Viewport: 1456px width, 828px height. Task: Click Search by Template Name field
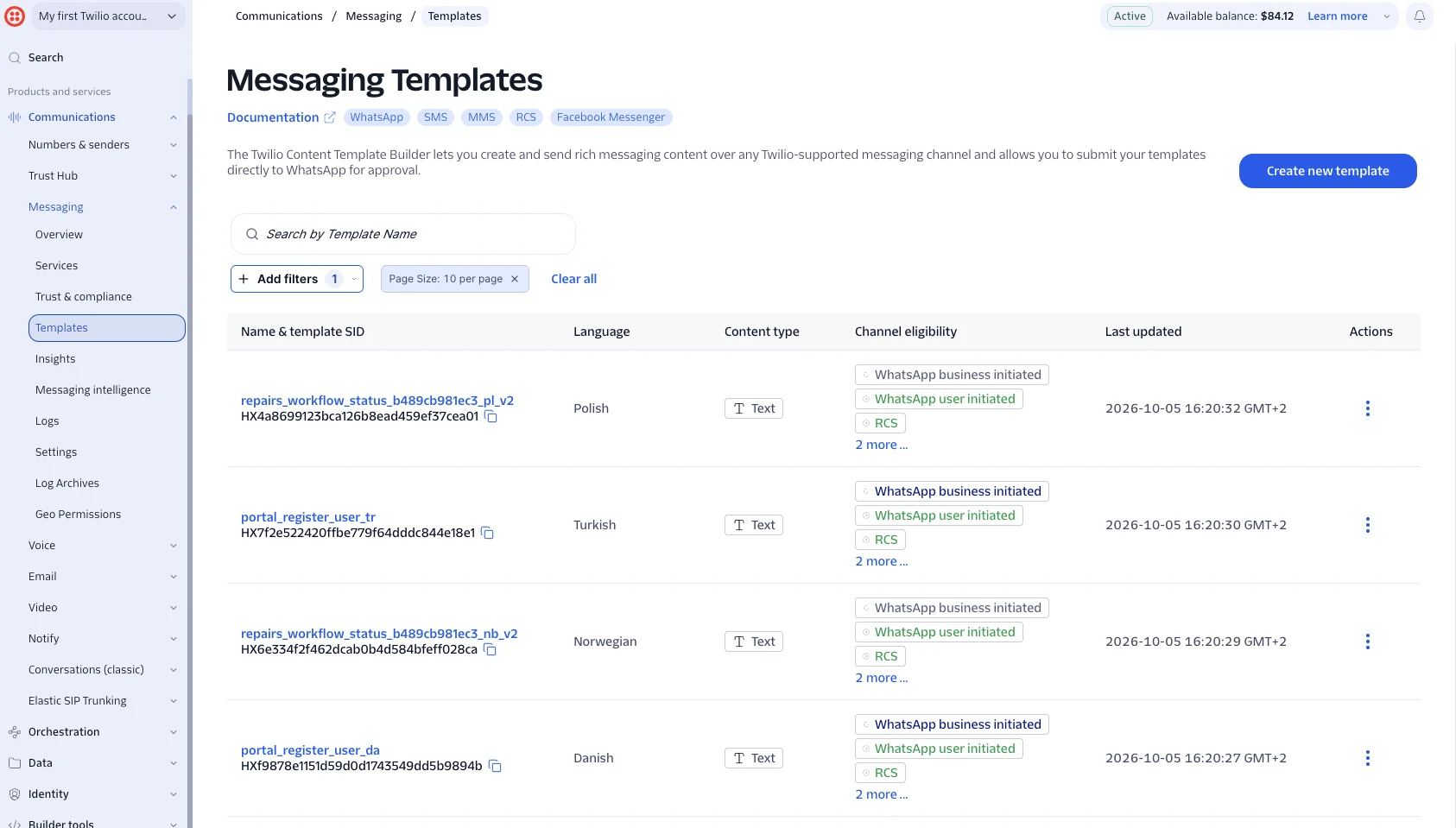pyautogui.click(x=403, y=234)
